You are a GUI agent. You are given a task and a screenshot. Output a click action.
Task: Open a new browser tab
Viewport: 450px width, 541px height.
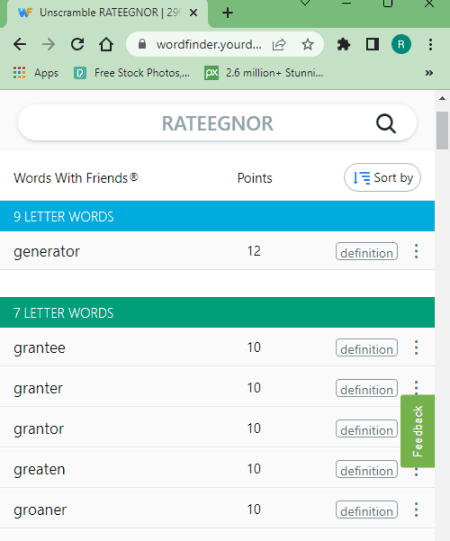pyautogui.click(x=227, y=13)
